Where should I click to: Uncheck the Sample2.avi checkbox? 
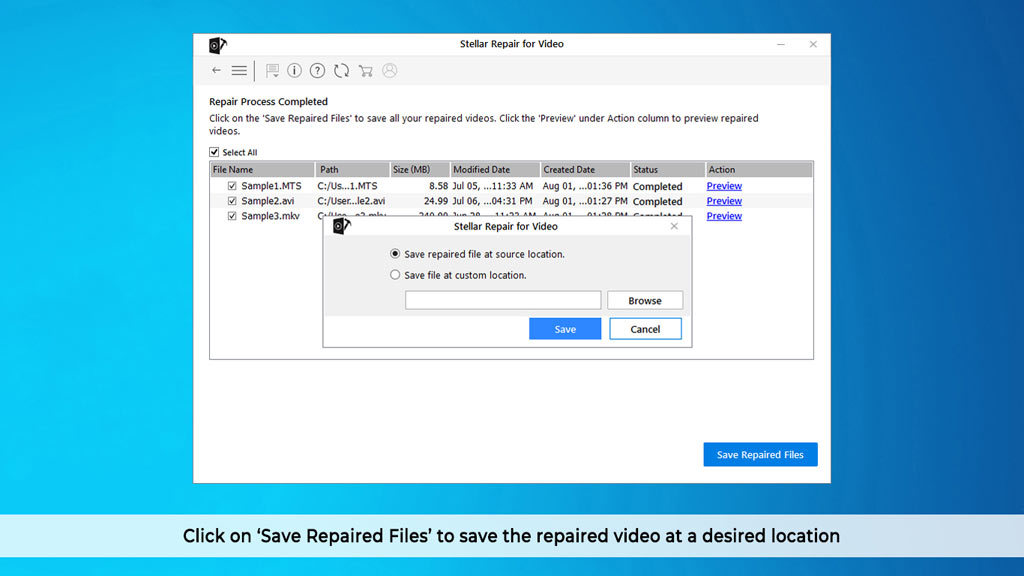[232, 201]
